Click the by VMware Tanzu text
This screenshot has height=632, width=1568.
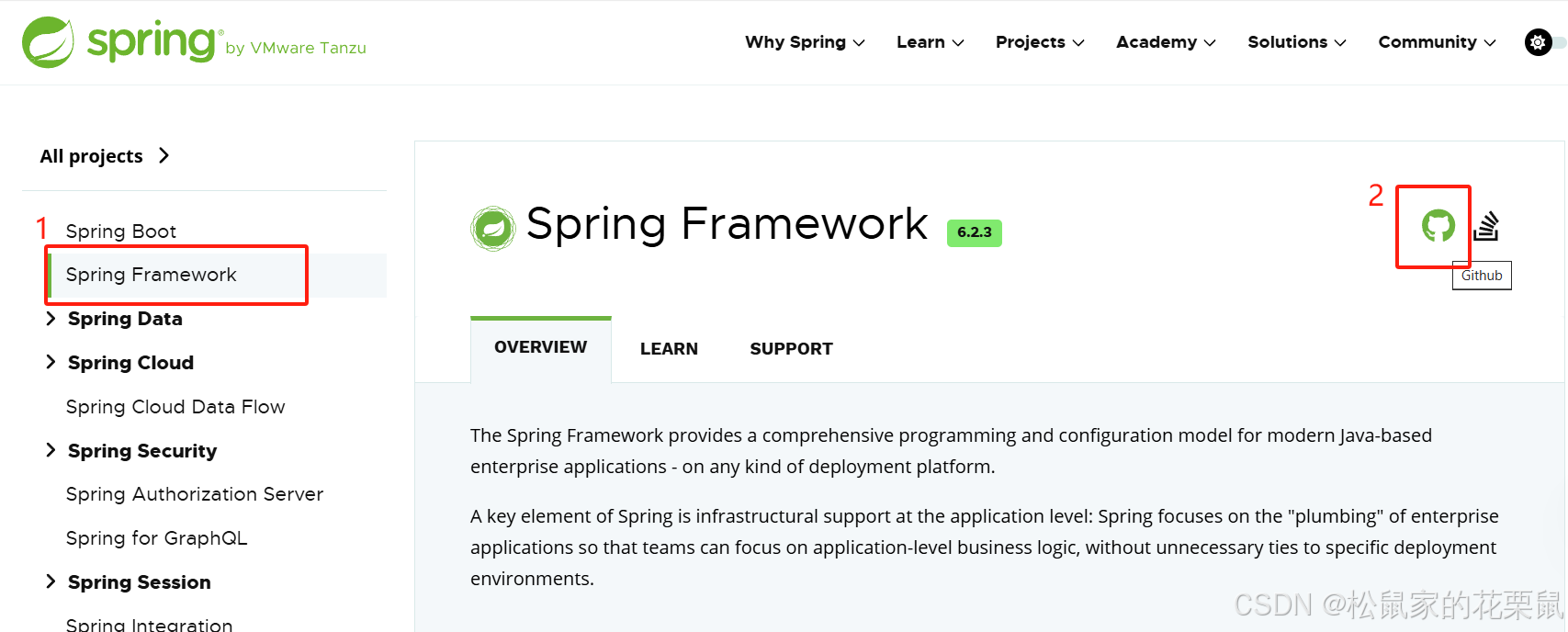pos(296,48)
